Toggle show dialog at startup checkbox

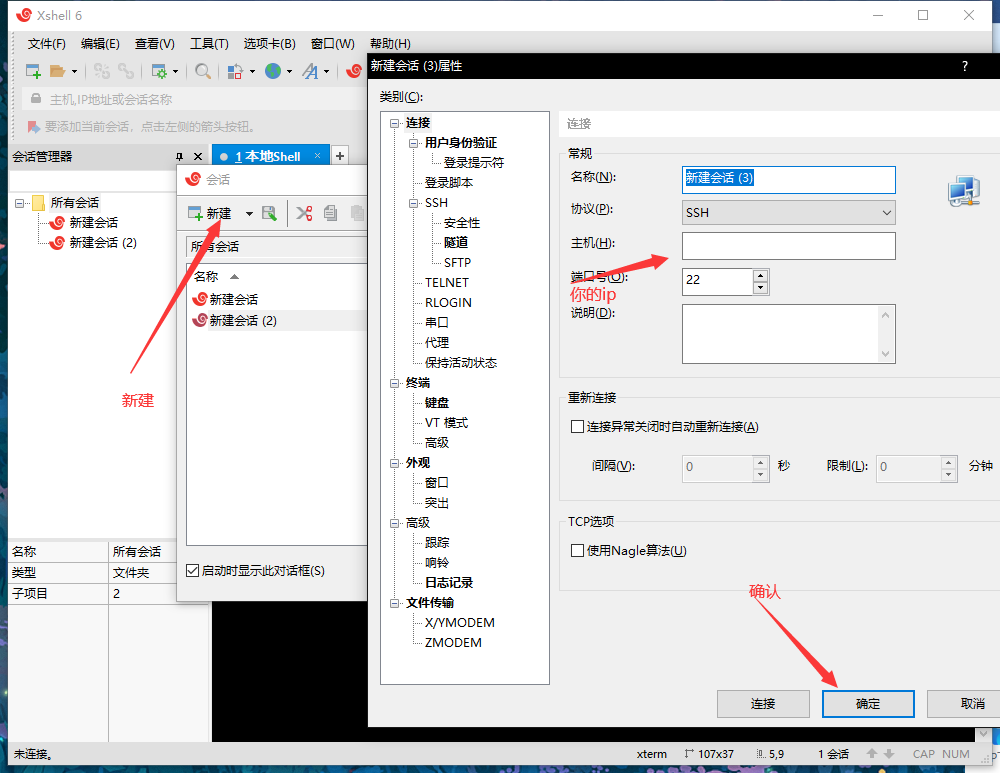pyautogui.click(x=192, y=571)
